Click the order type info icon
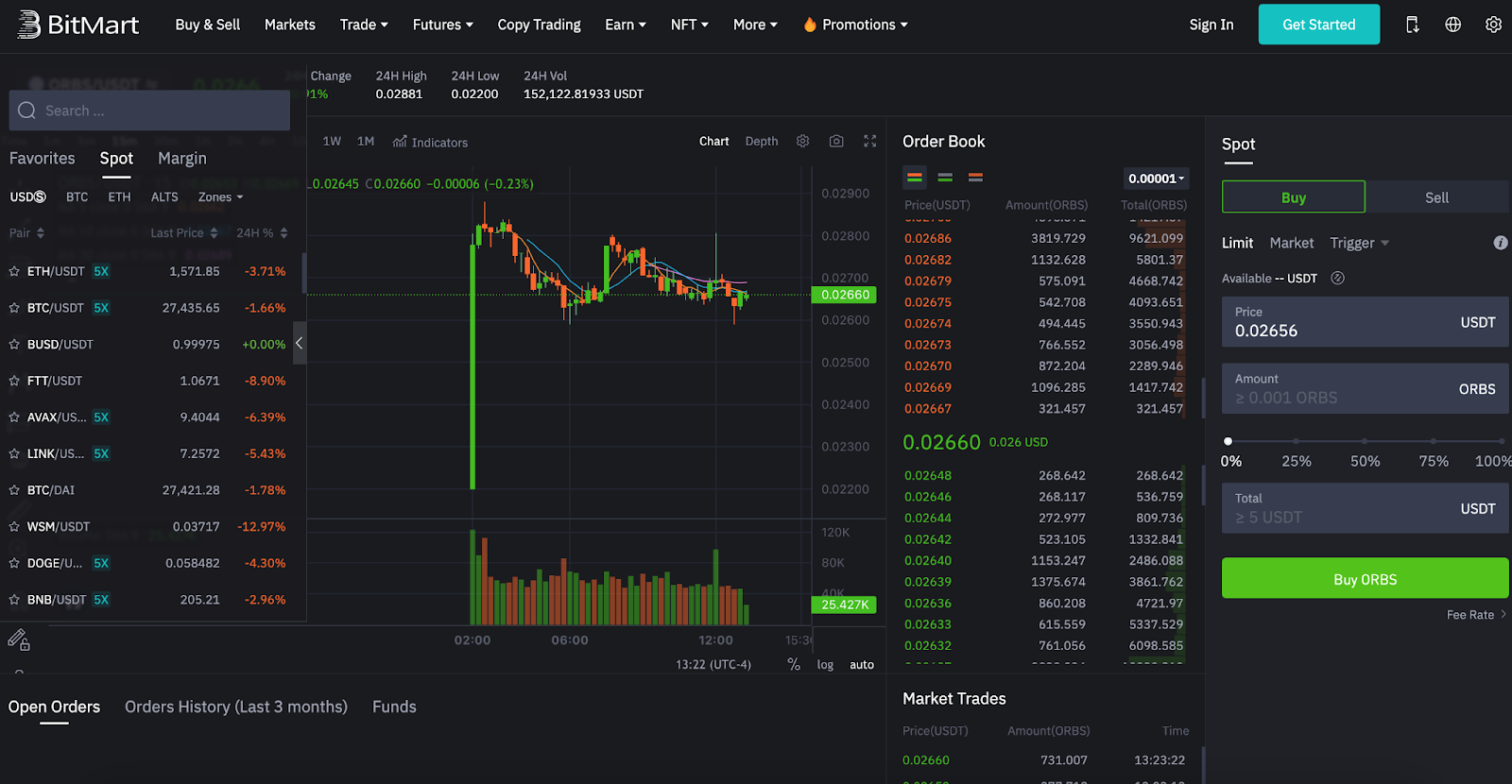The width and height of the screenshot is (1512, 784). (x=1501, y=243)
